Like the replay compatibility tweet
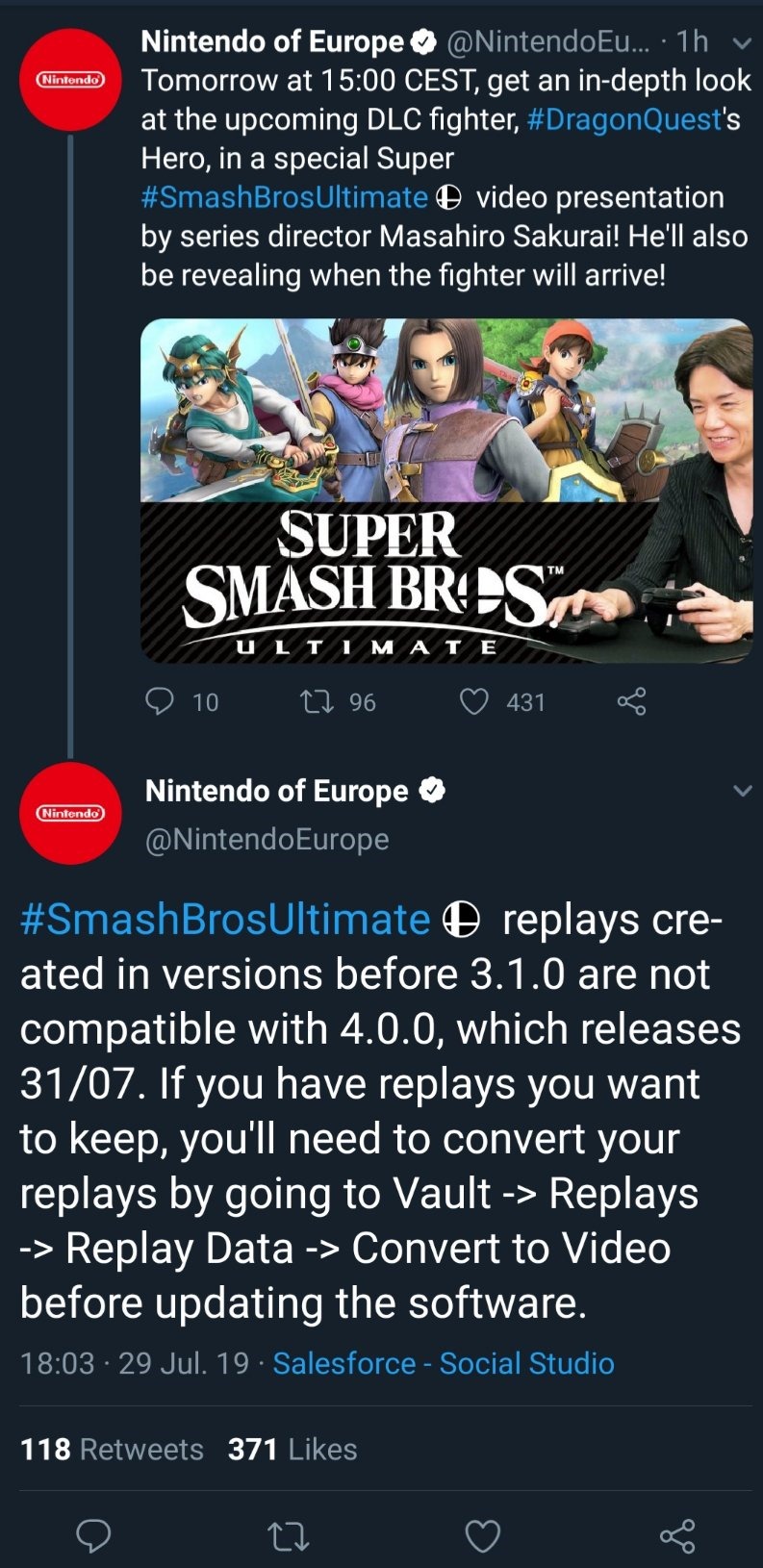 pyautogui.click(x=482, y=1535)
